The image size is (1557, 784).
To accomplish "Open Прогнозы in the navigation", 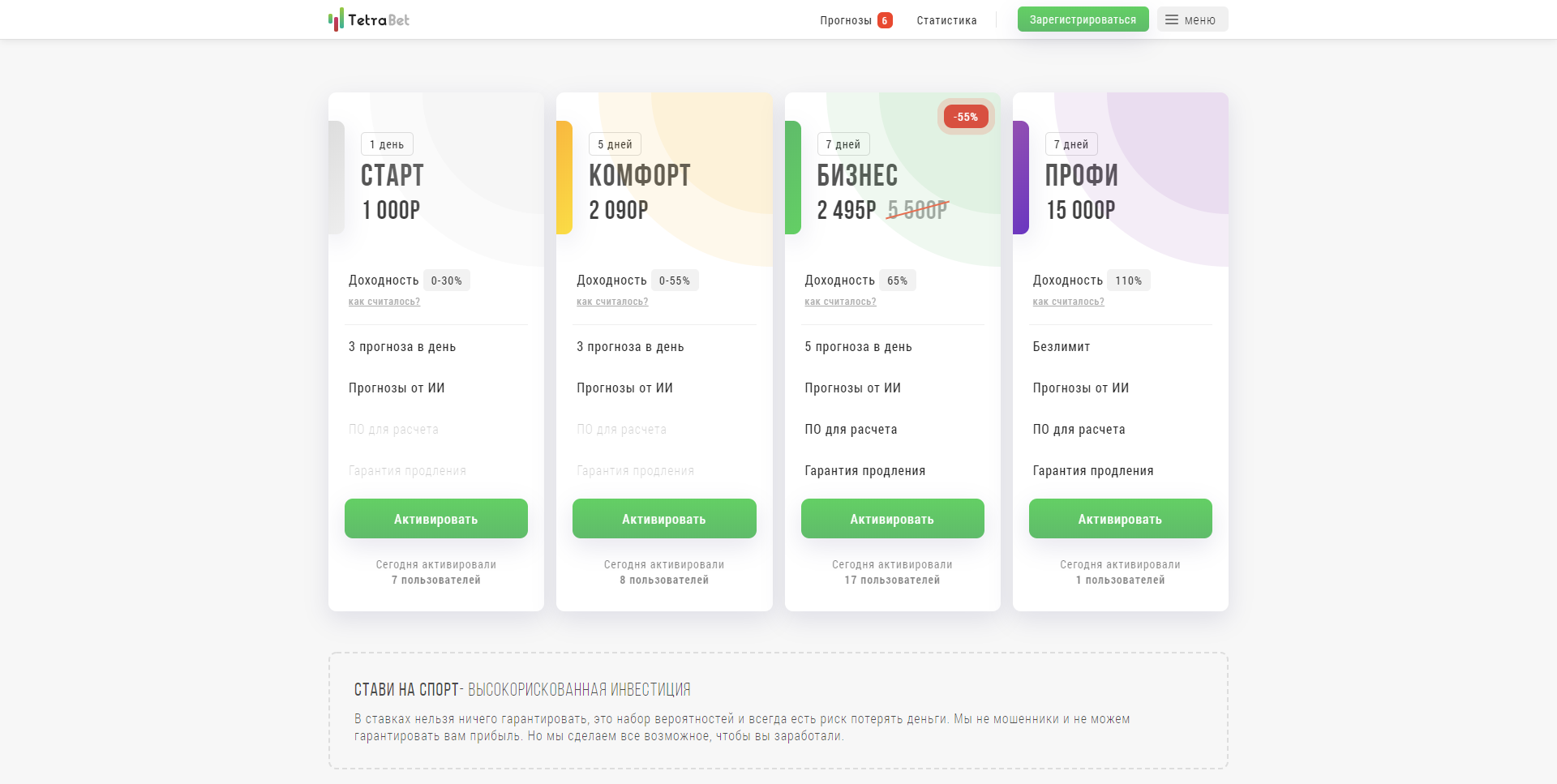I will tap(845, 20).
